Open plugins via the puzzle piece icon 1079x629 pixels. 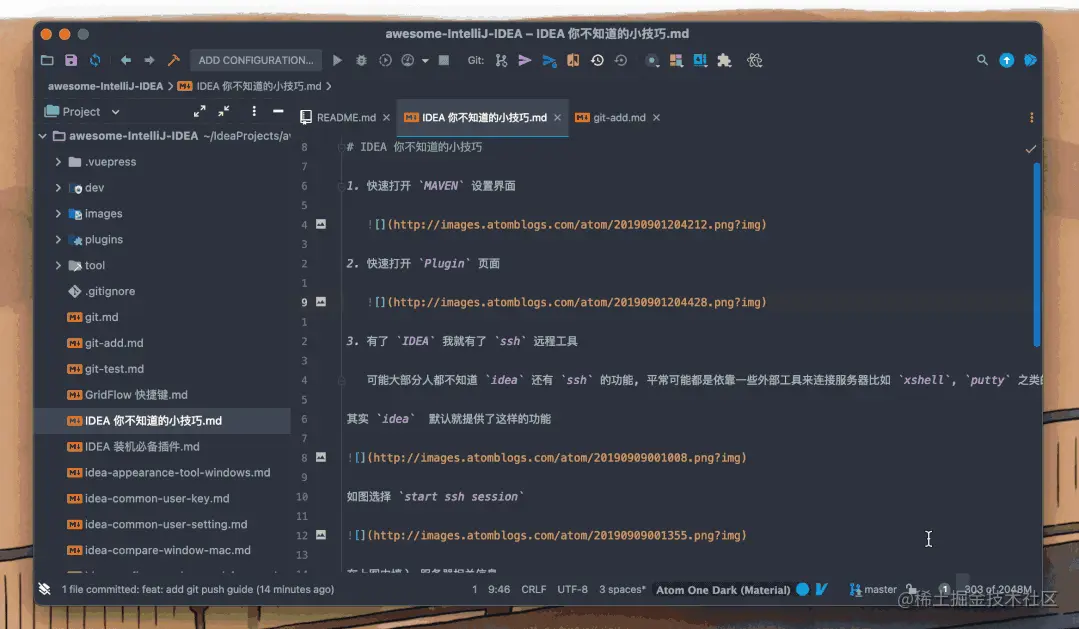pyautogui.click(x=724, y=61)
